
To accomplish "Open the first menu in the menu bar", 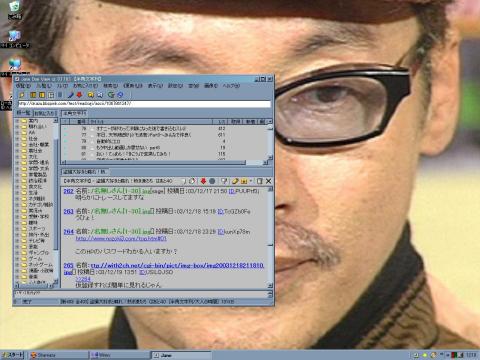I will tap(22, 86).
